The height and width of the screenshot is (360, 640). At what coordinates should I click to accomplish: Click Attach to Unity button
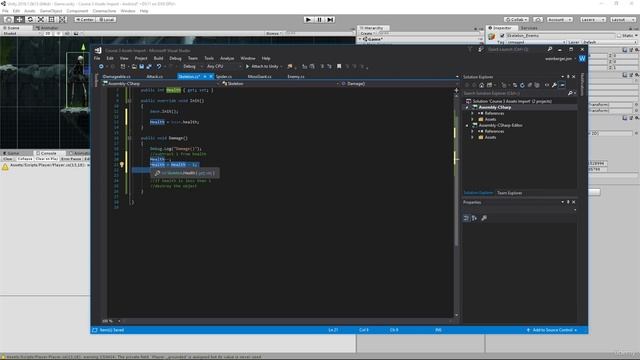point(264,66)
